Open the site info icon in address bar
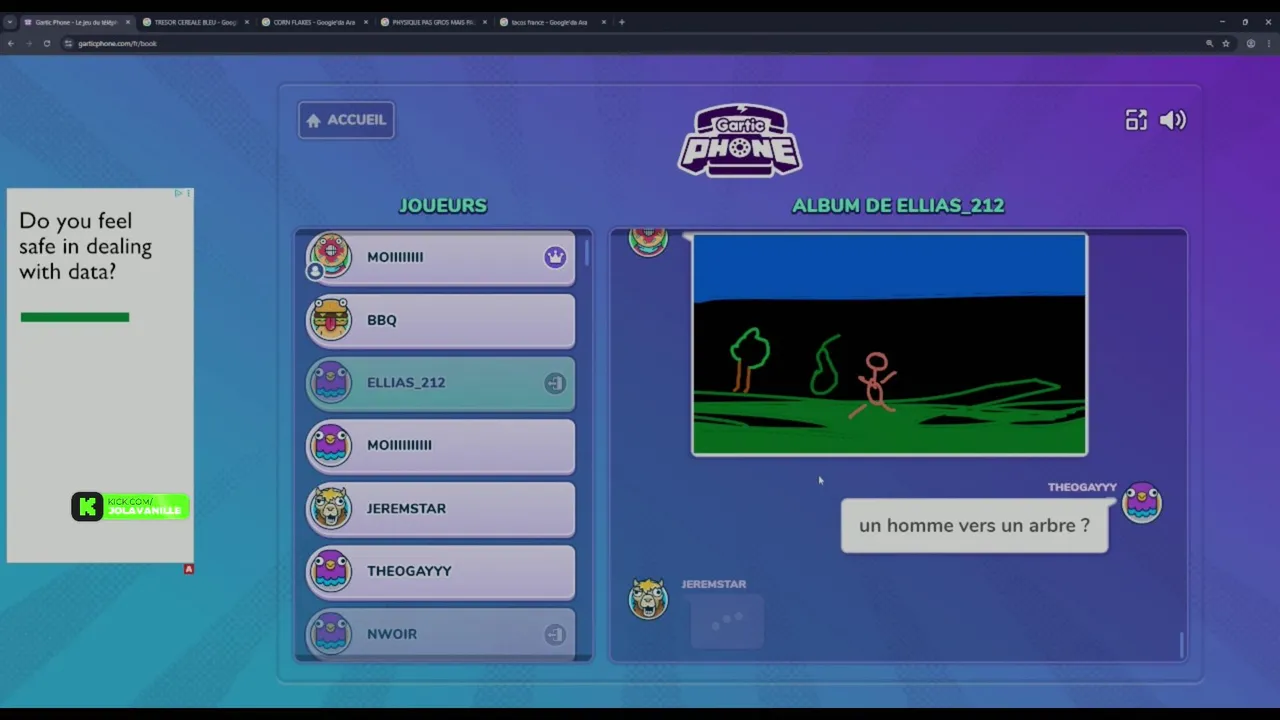 click(68, 43)
